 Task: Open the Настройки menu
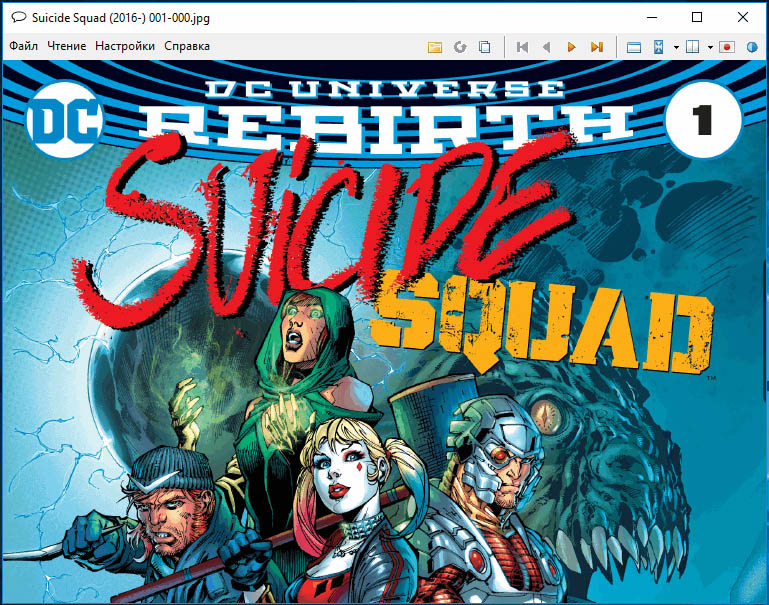[125, 46]
